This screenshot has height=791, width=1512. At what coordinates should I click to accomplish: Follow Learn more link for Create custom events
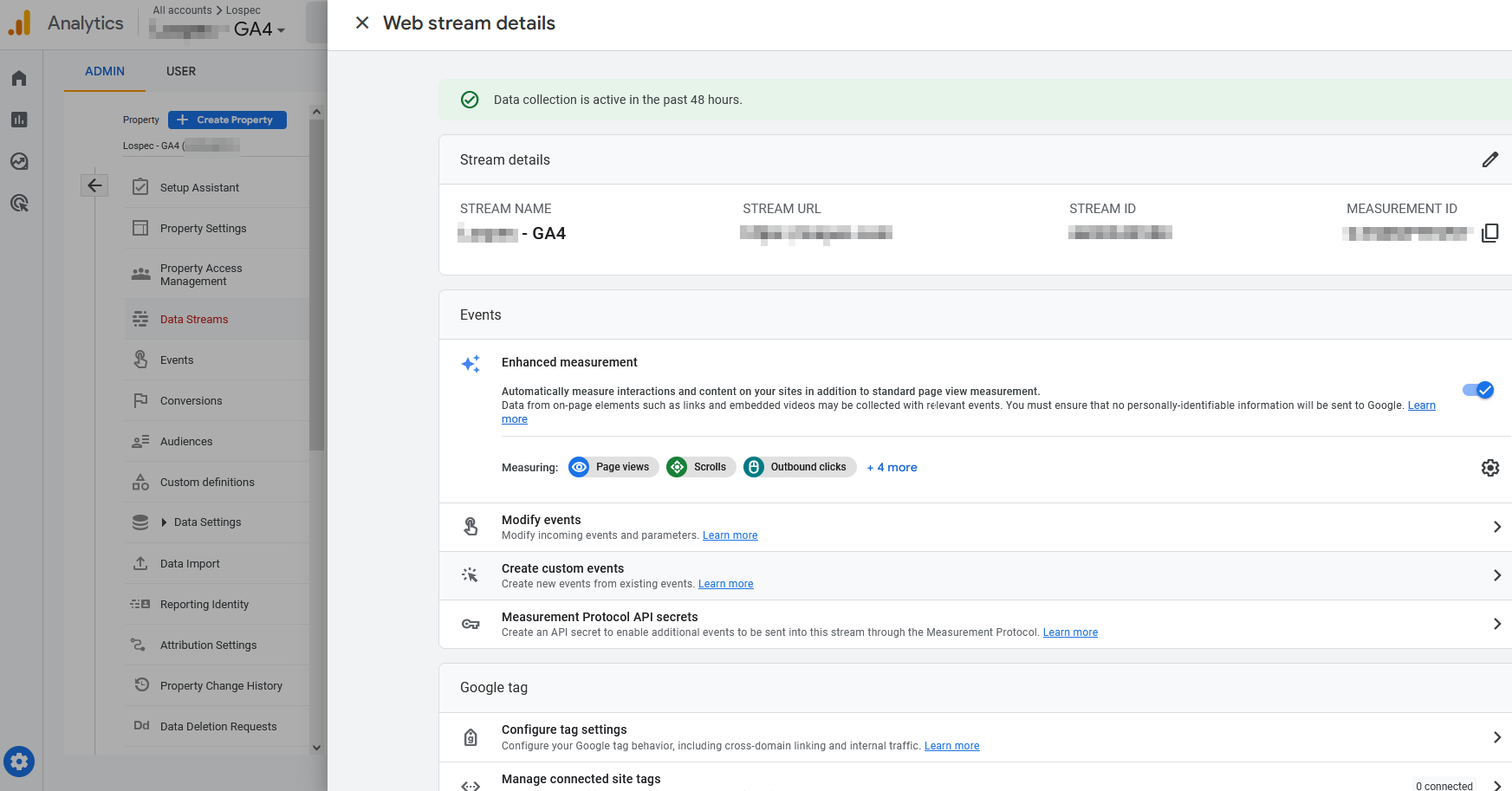click(x=725, y=584)
